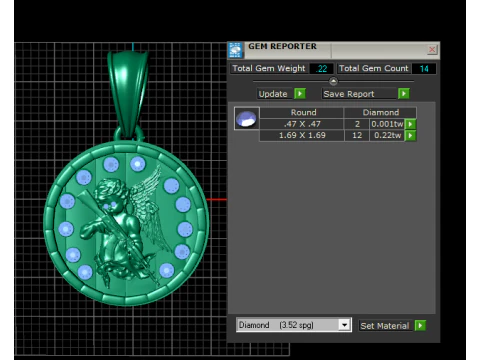Close the Gem Reporter panel

coord(432,50)
